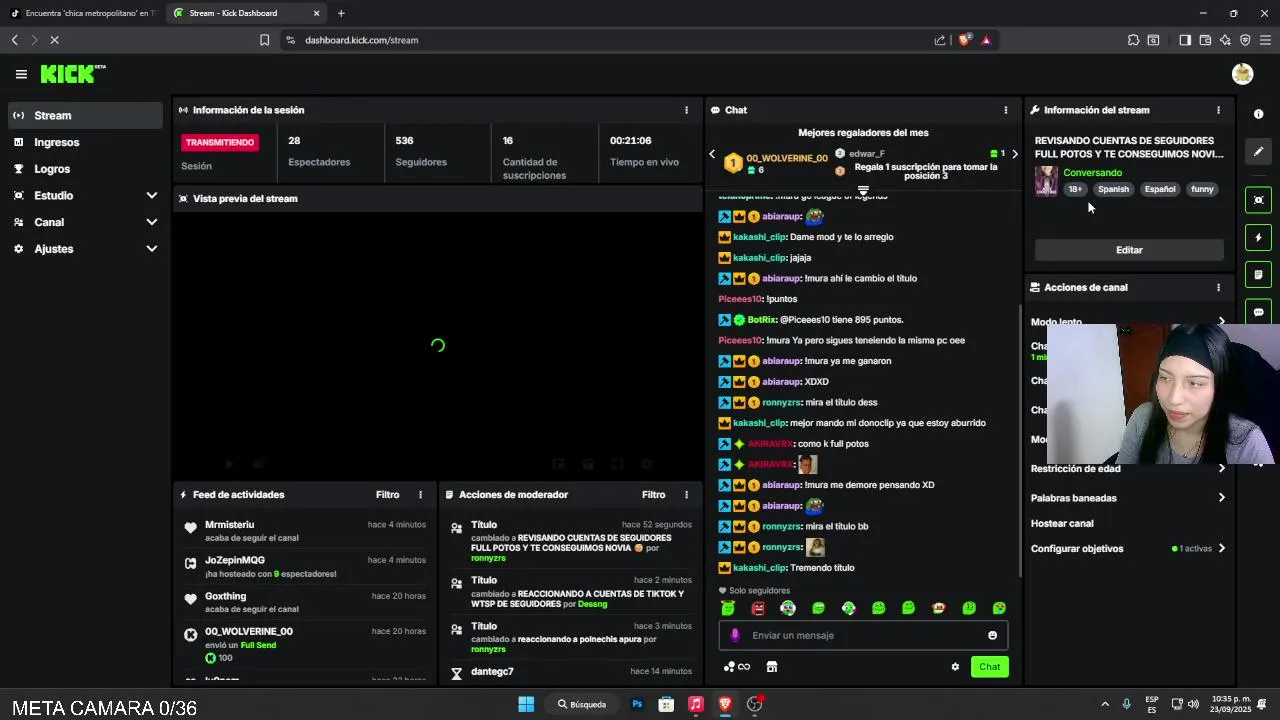Open Brave Wallet icon

click(x=1205, y=40)
